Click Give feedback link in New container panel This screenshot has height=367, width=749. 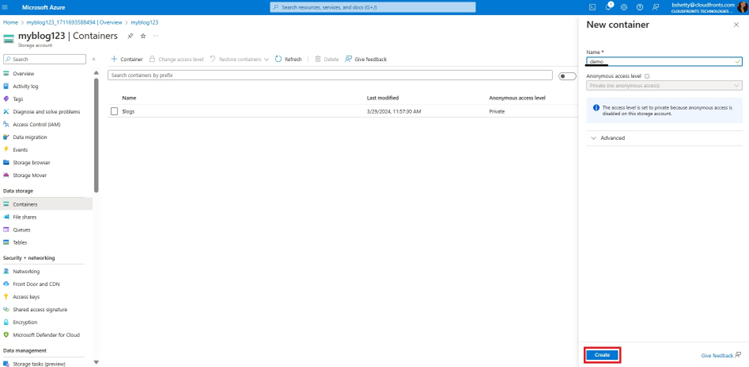721,356
